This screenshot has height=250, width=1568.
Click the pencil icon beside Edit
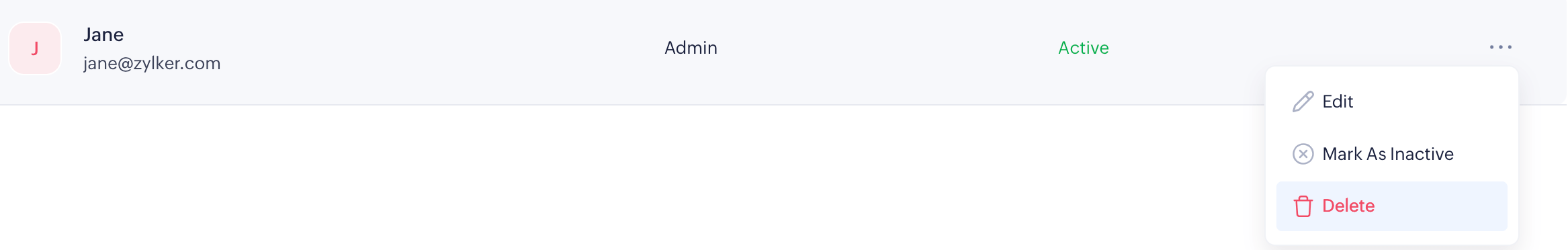coord(1303,101)
